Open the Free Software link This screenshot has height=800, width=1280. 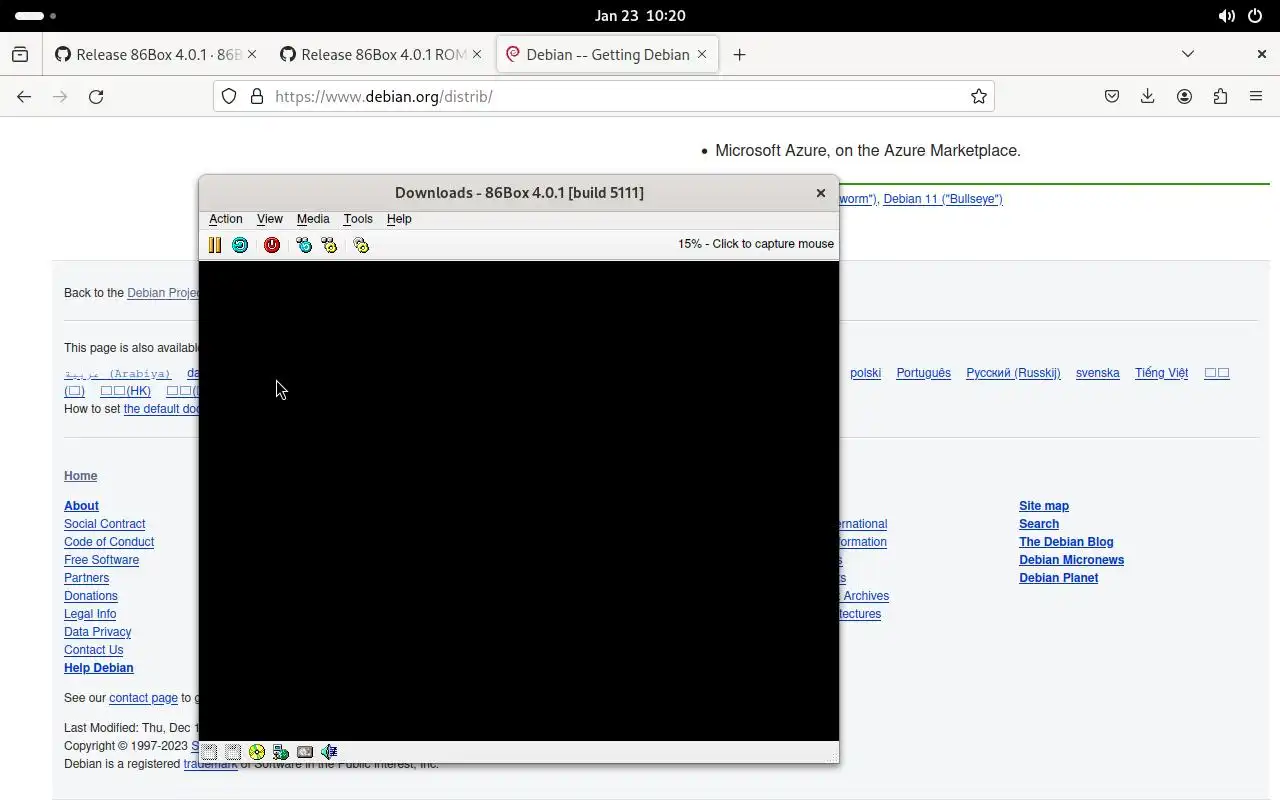(102, 560)
